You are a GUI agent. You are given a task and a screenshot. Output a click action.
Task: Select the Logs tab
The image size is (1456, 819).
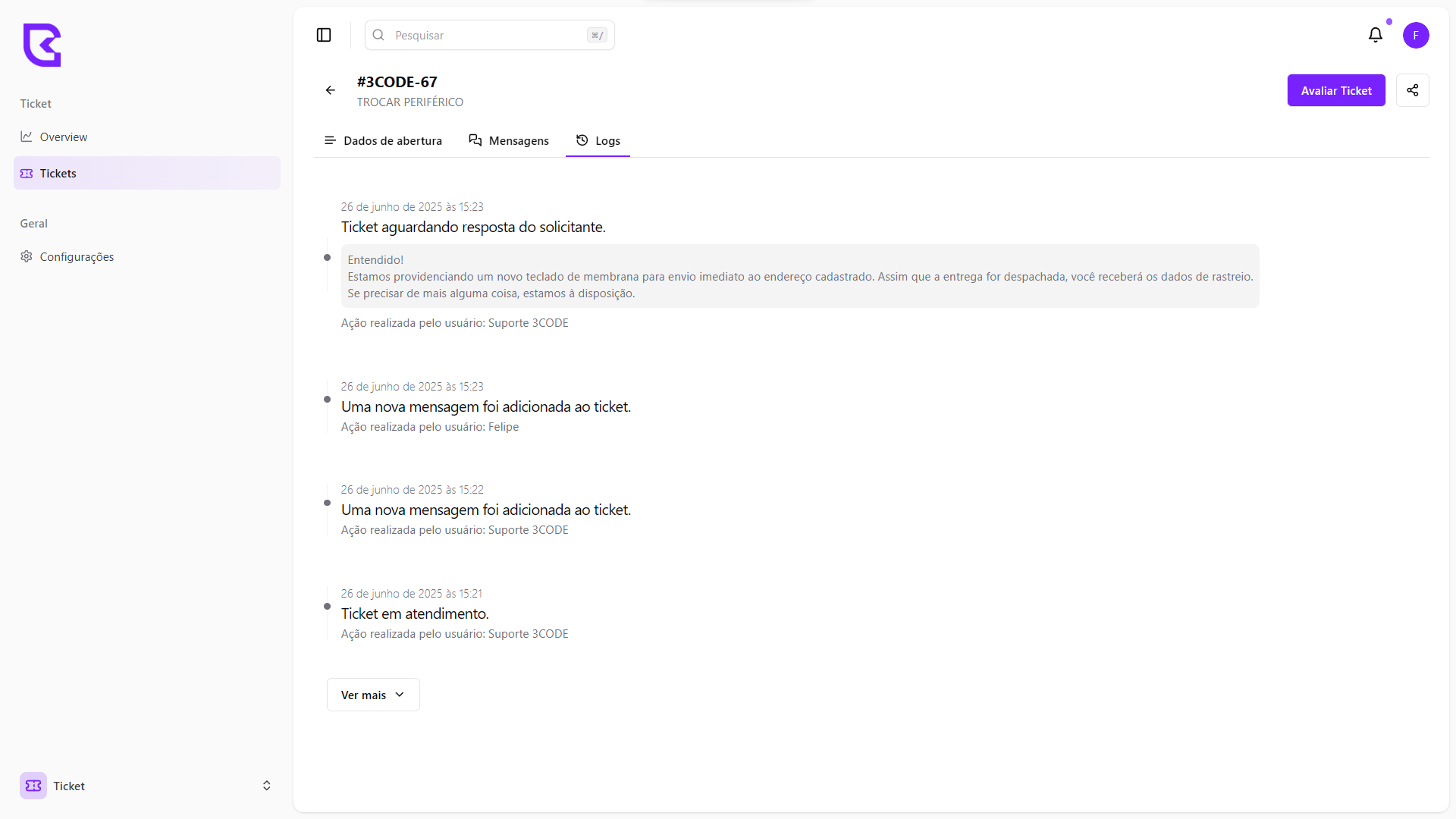point(598,140)
